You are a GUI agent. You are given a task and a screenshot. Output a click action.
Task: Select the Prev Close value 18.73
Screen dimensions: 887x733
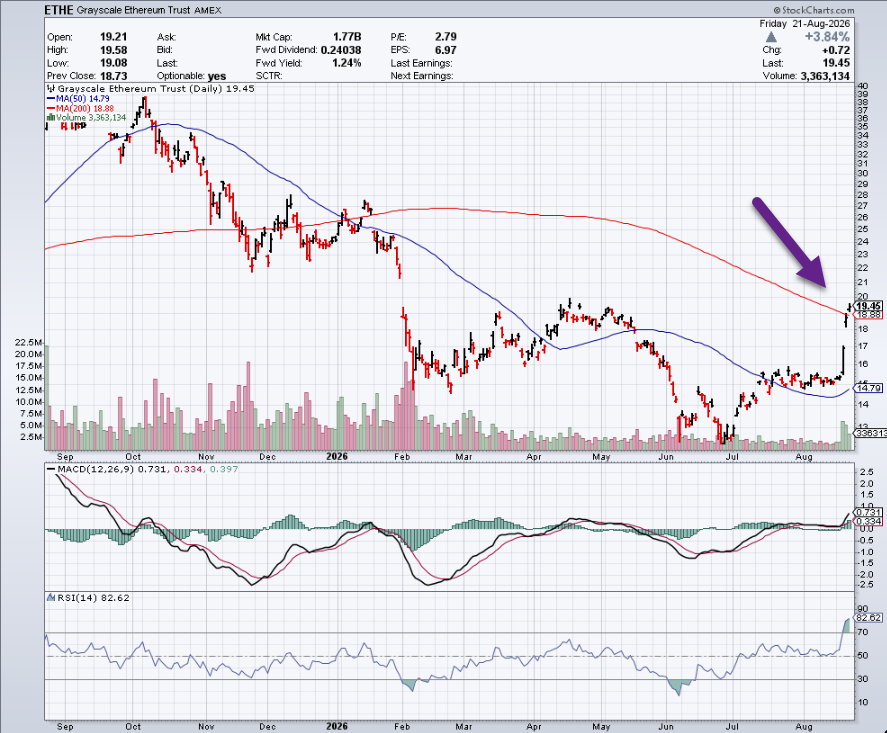pyautogui.click(x=114, y=76)
